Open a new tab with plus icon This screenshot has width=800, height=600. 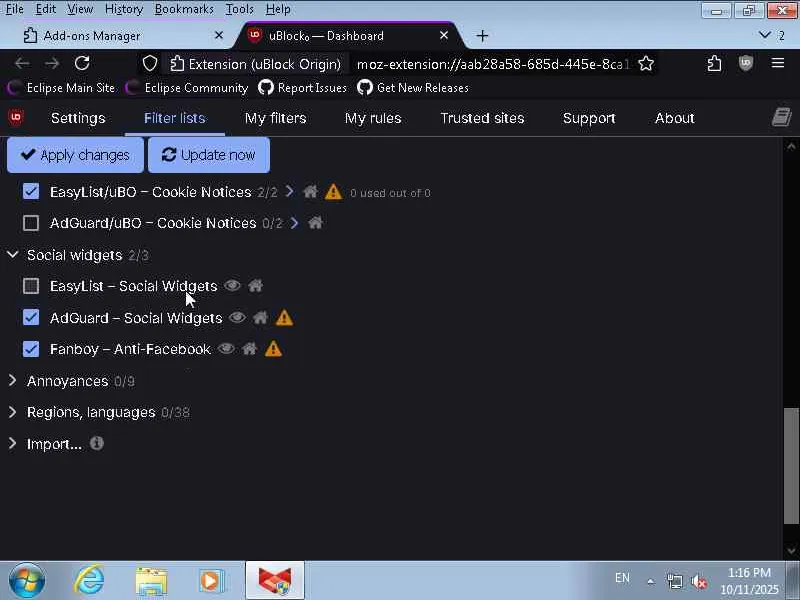[482, 36]
